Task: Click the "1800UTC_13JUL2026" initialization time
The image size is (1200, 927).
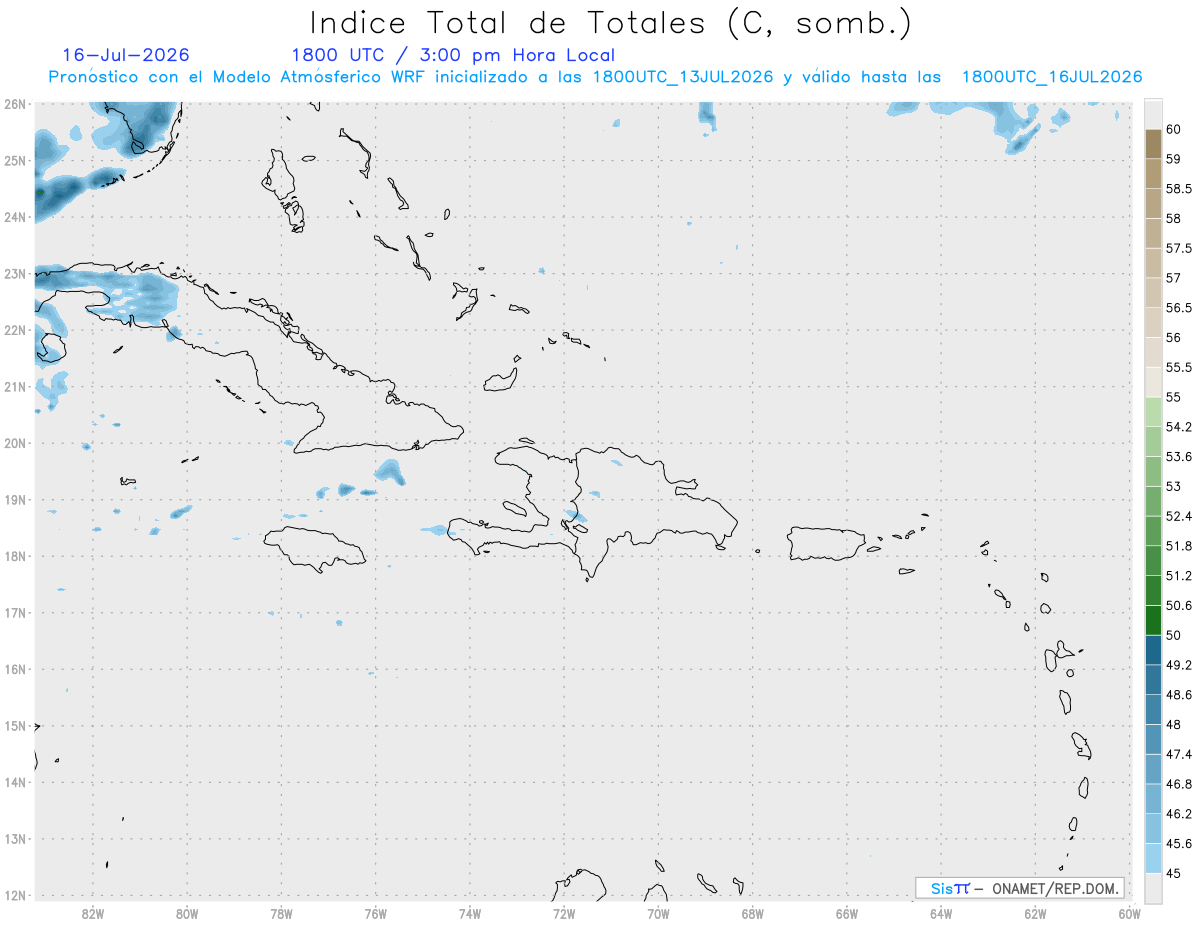Action: [x=683, y=77]
